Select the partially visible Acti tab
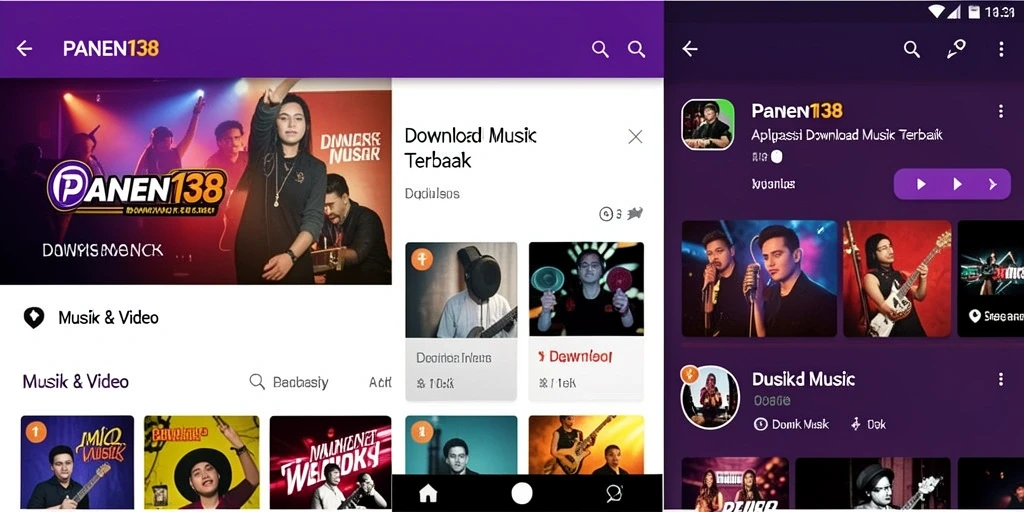 click(x=380, y=382)
